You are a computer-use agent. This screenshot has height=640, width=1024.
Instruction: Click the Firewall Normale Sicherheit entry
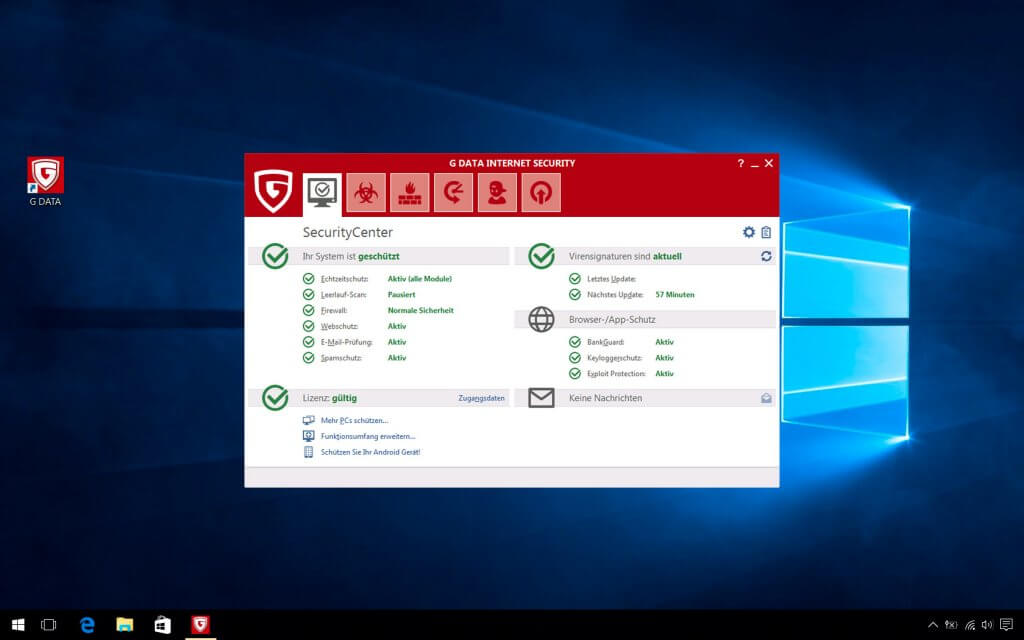tap(420, 310)
